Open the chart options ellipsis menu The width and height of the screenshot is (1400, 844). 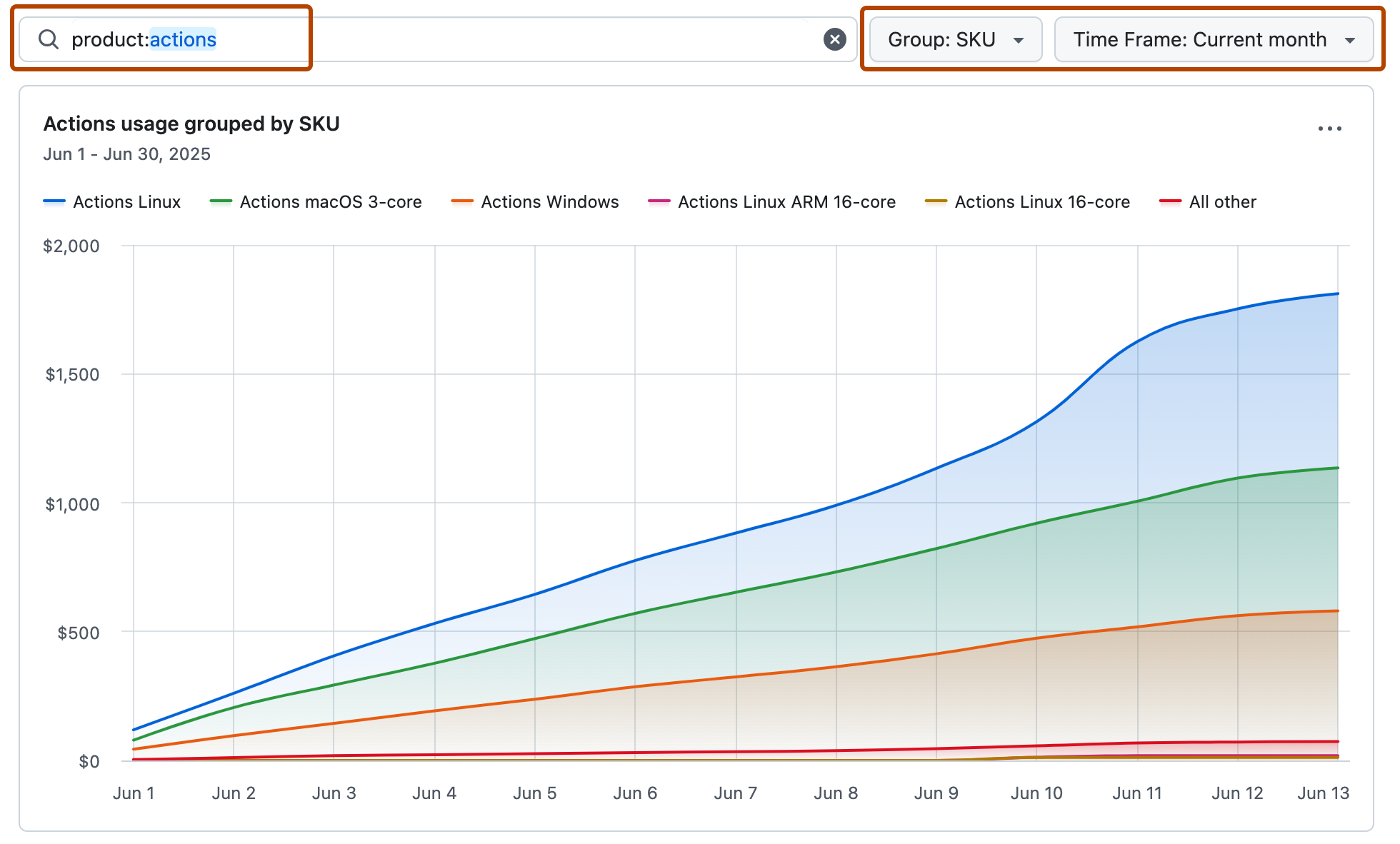1330,129
